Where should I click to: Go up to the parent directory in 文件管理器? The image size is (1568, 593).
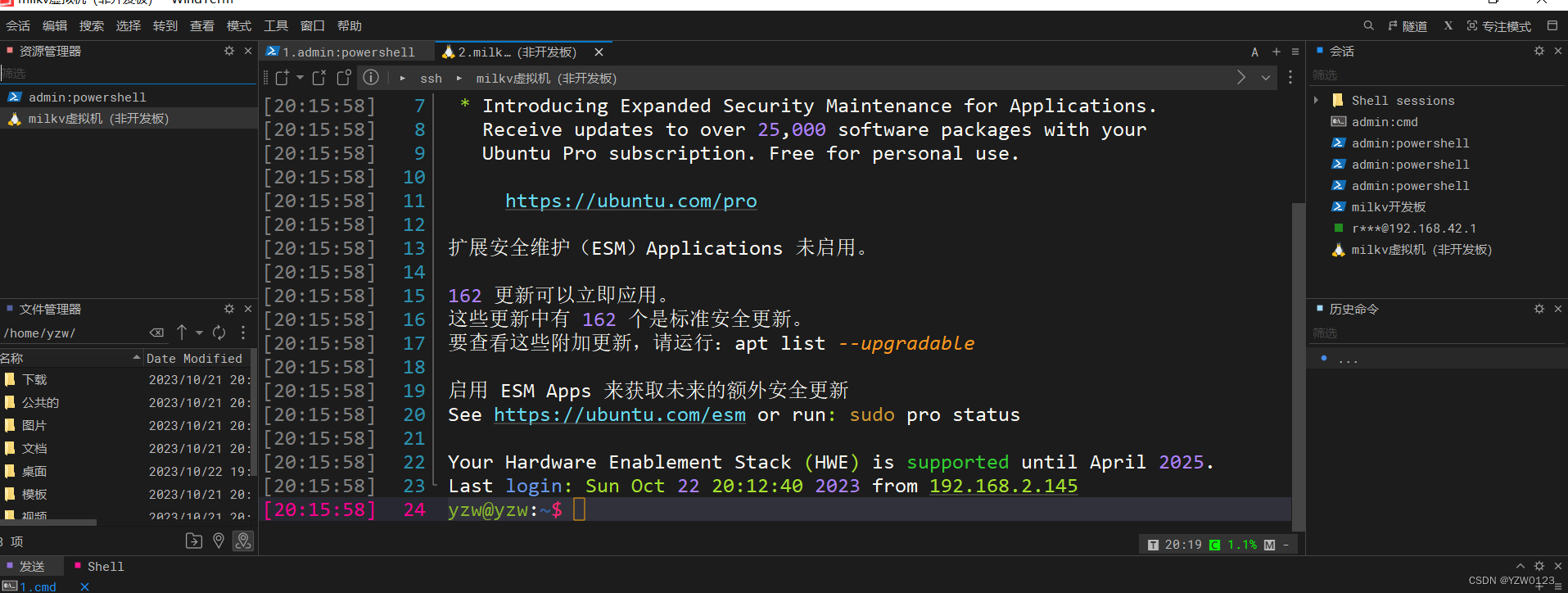(x=182, y=333)
